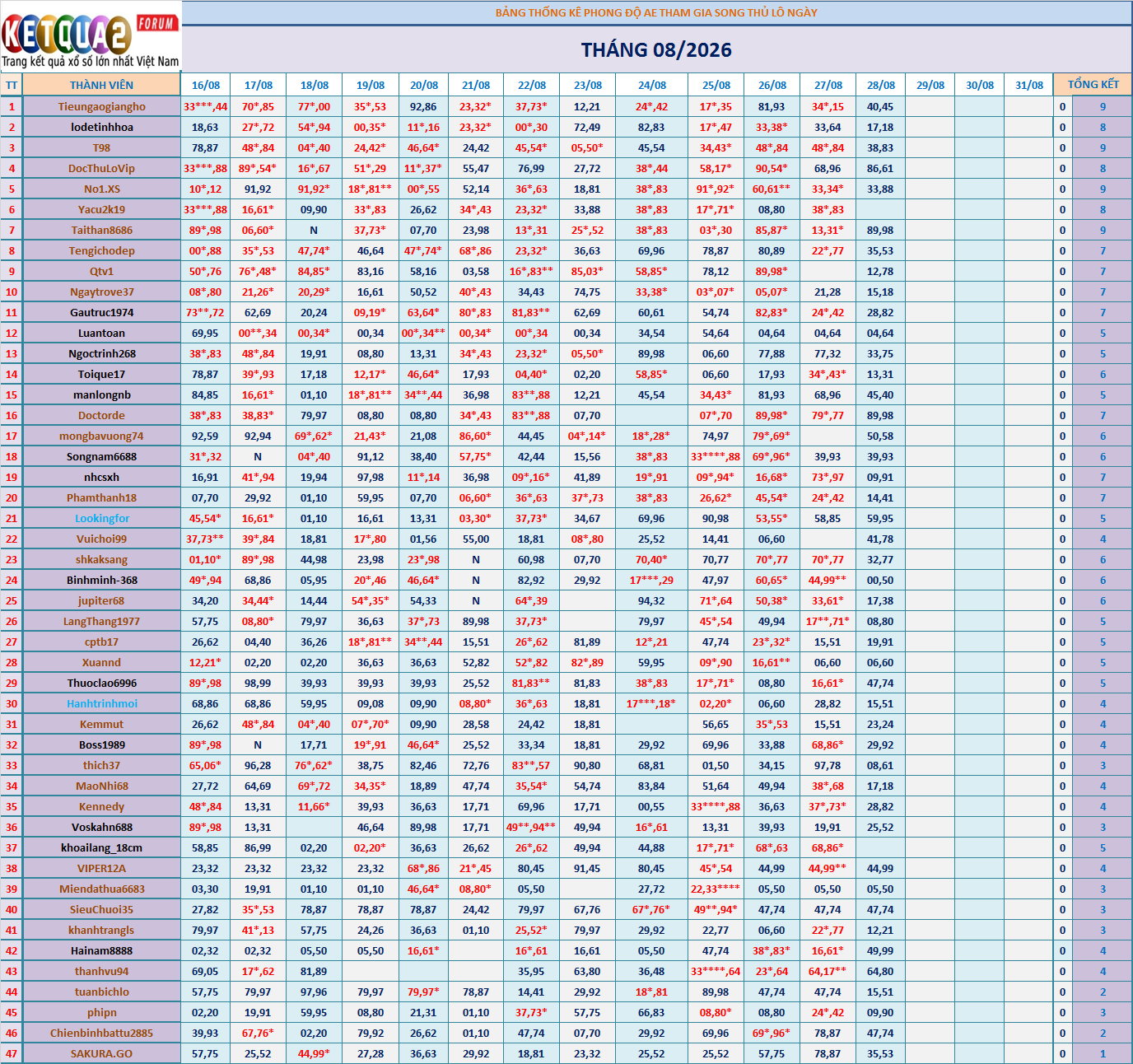The width and height of the screenshot is (1133, 1064).
Task: Click member name Hainam8888
Action: point(101,950)
